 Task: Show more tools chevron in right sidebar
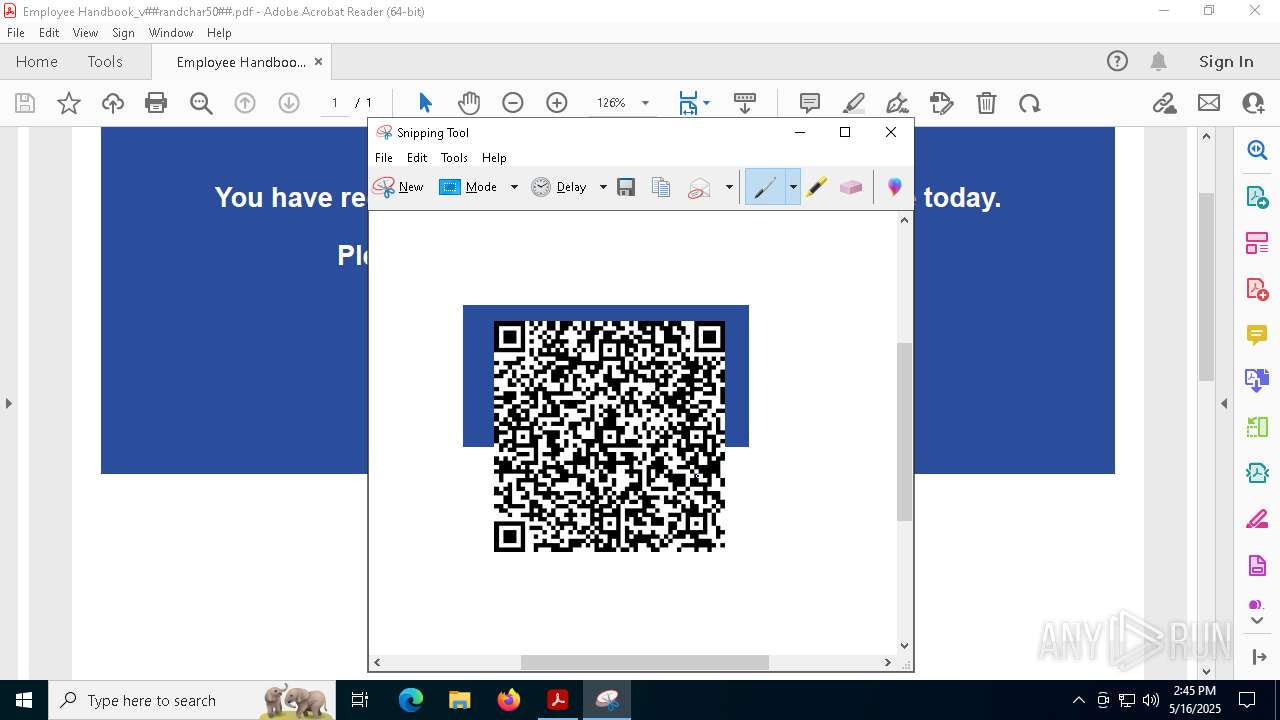(x=1257, y=621)
